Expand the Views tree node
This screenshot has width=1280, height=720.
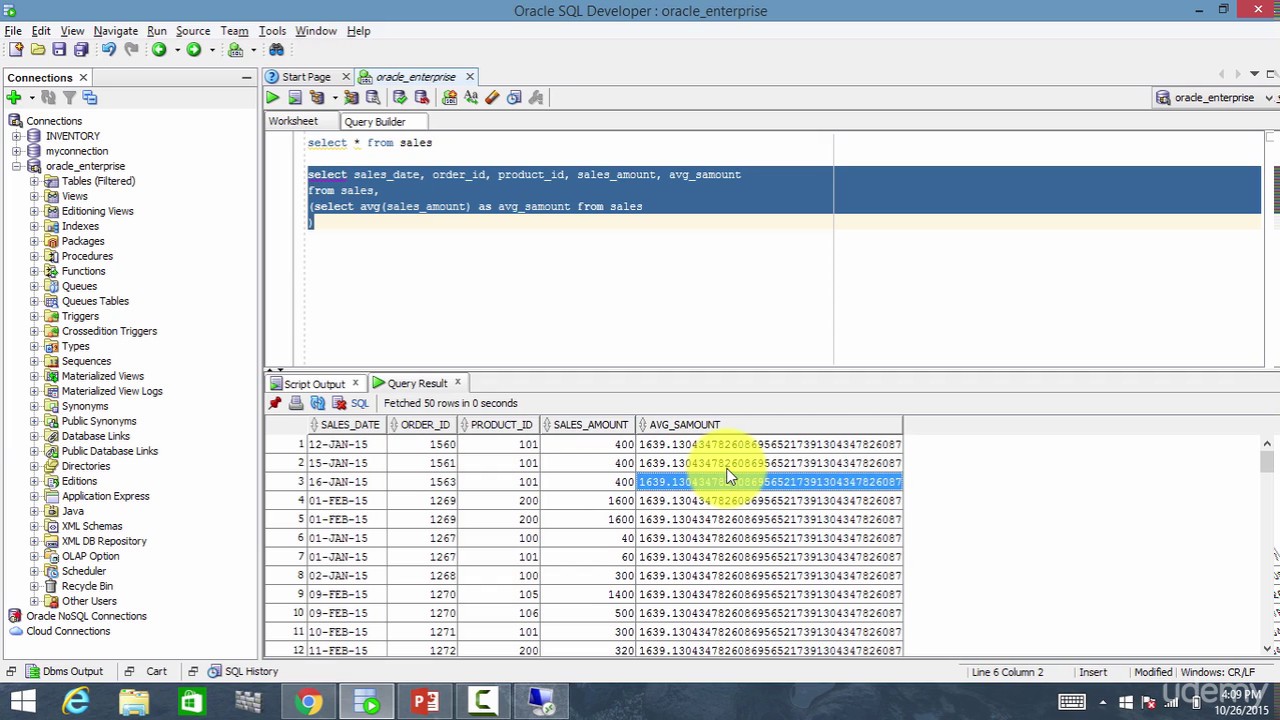click(x=34, y=196)
